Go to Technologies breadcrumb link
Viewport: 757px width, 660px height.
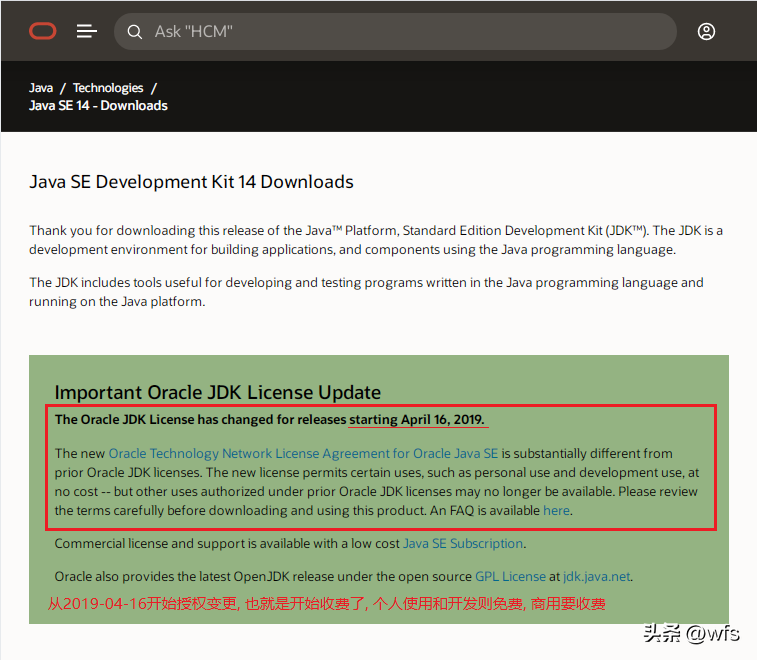pyautogui.click(x=108, y=88)
